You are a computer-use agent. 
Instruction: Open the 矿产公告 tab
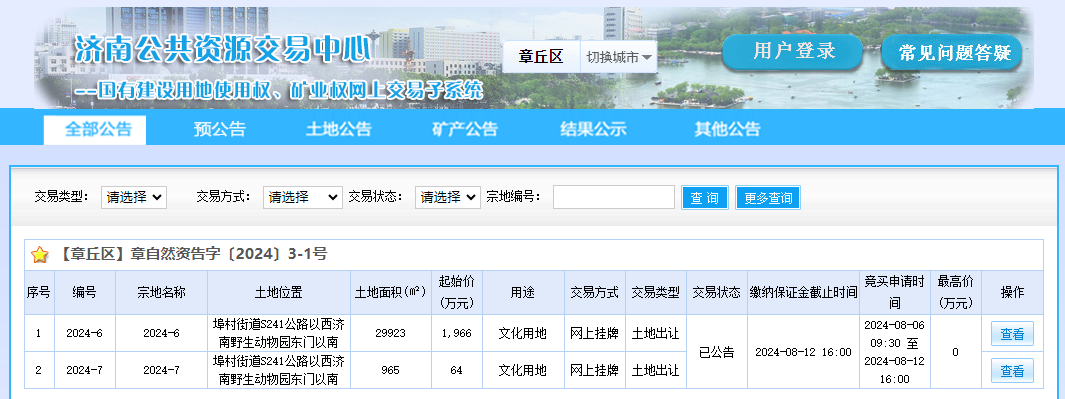point(465,129)
